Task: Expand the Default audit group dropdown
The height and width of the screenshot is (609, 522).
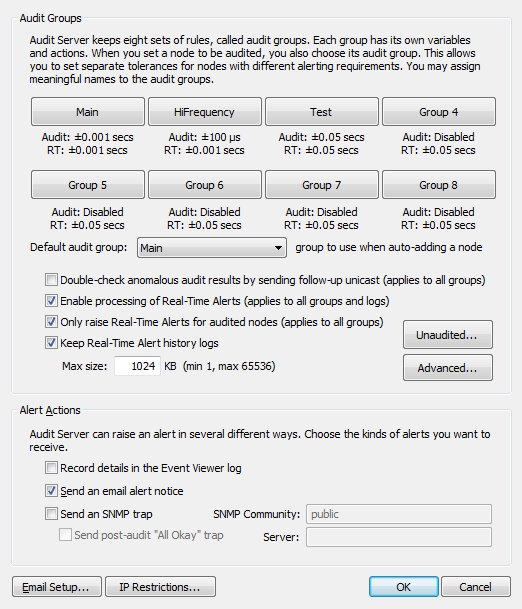Action: pyautogui.click(x=212, y=248)
